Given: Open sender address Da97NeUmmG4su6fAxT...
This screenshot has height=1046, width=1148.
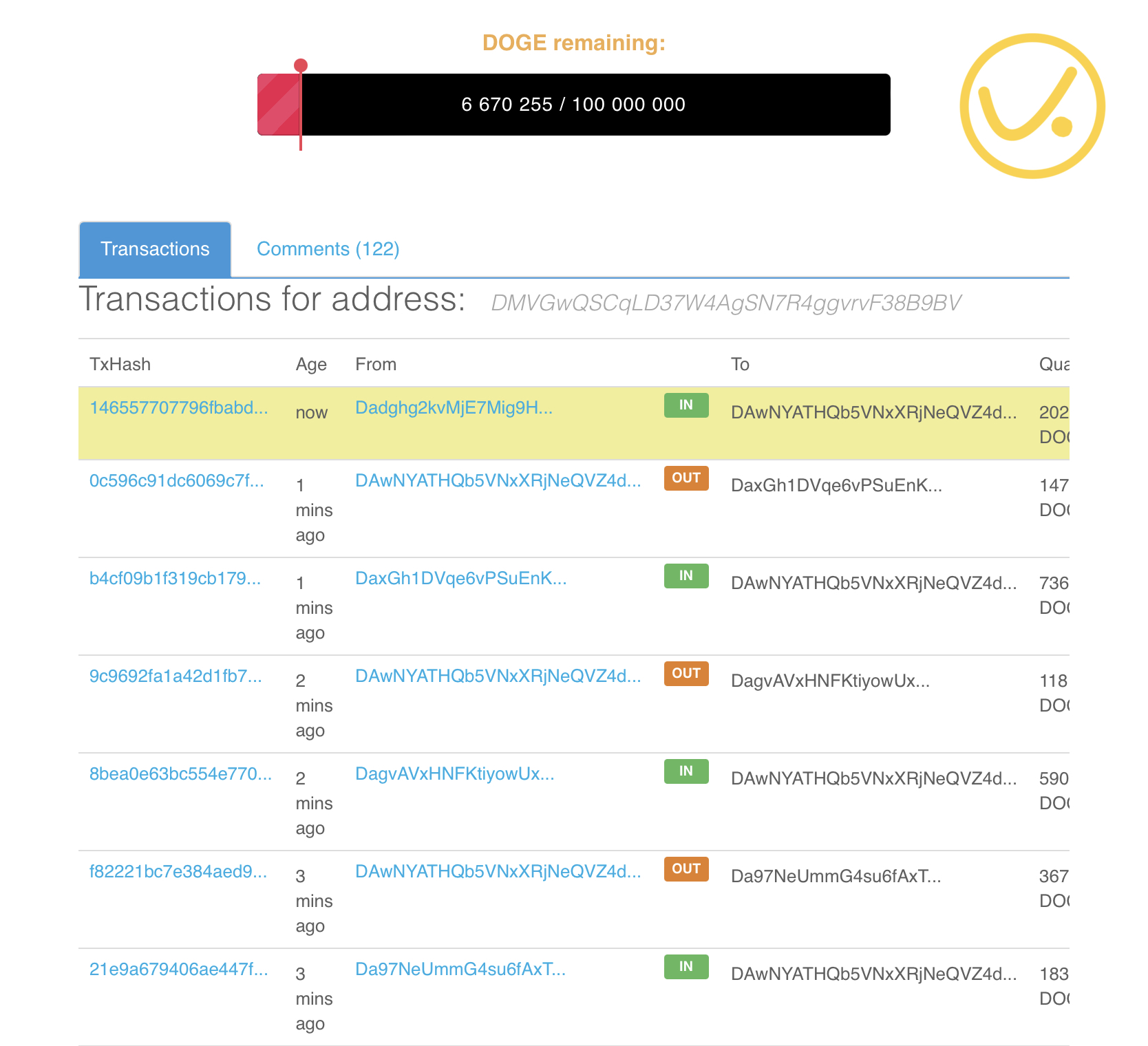Looking at the screenshot, I should coord(460,969).
